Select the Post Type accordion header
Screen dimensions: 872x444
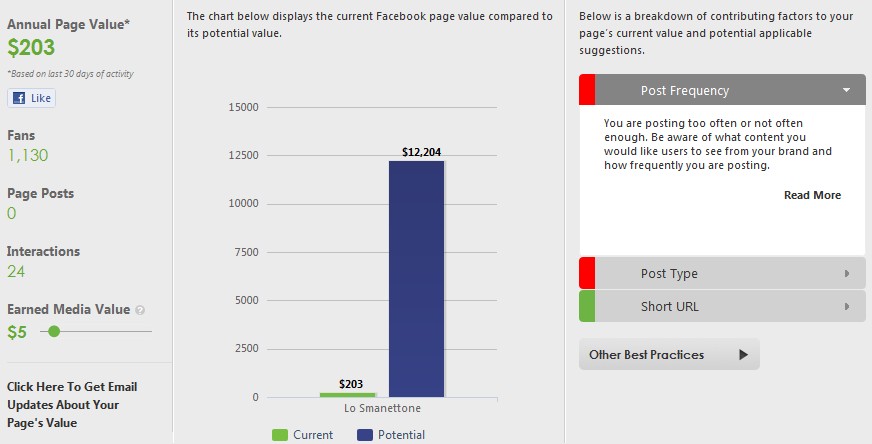[720, 273]
